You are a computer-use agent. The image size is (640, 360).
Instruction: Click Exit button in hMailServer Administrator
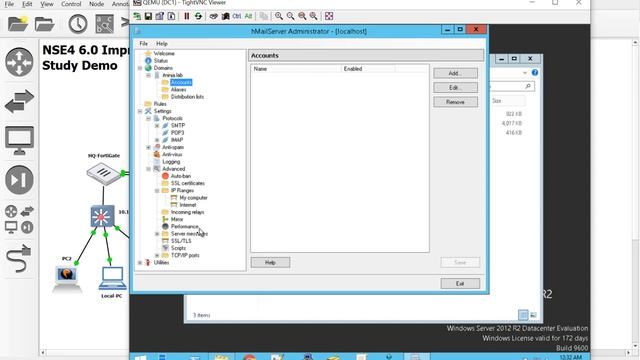(x=460, y=284)
